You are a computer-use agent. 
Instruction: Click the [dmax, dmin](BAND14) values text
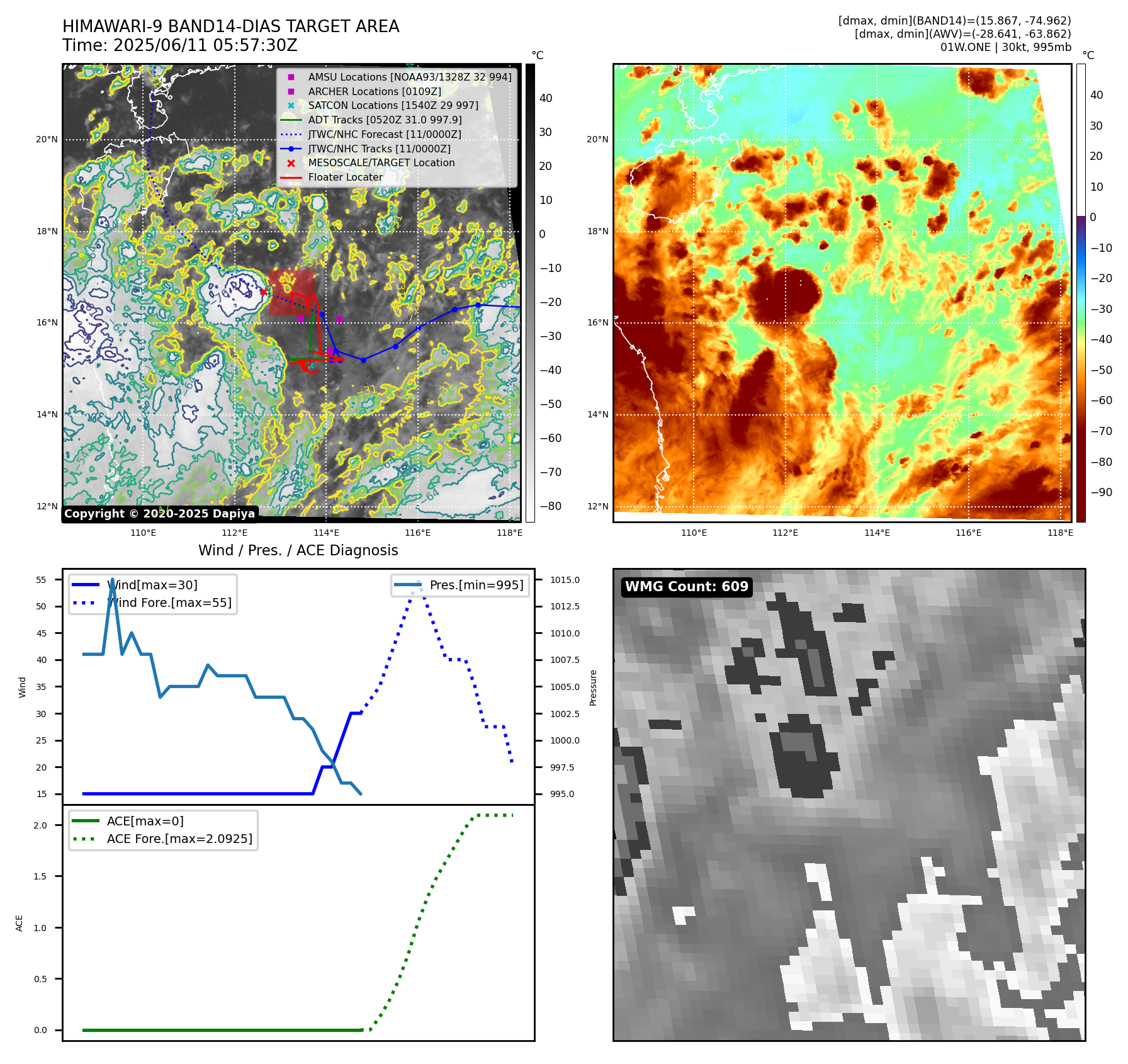(955, 21)
